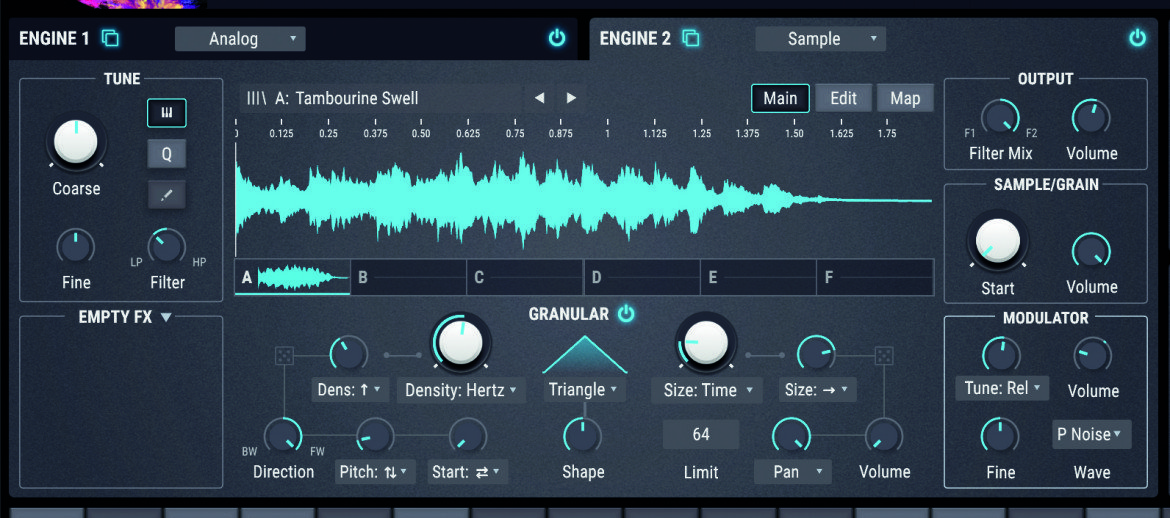Click the Pan knob
The image size is (1170, 518).
tap(792, 437)
